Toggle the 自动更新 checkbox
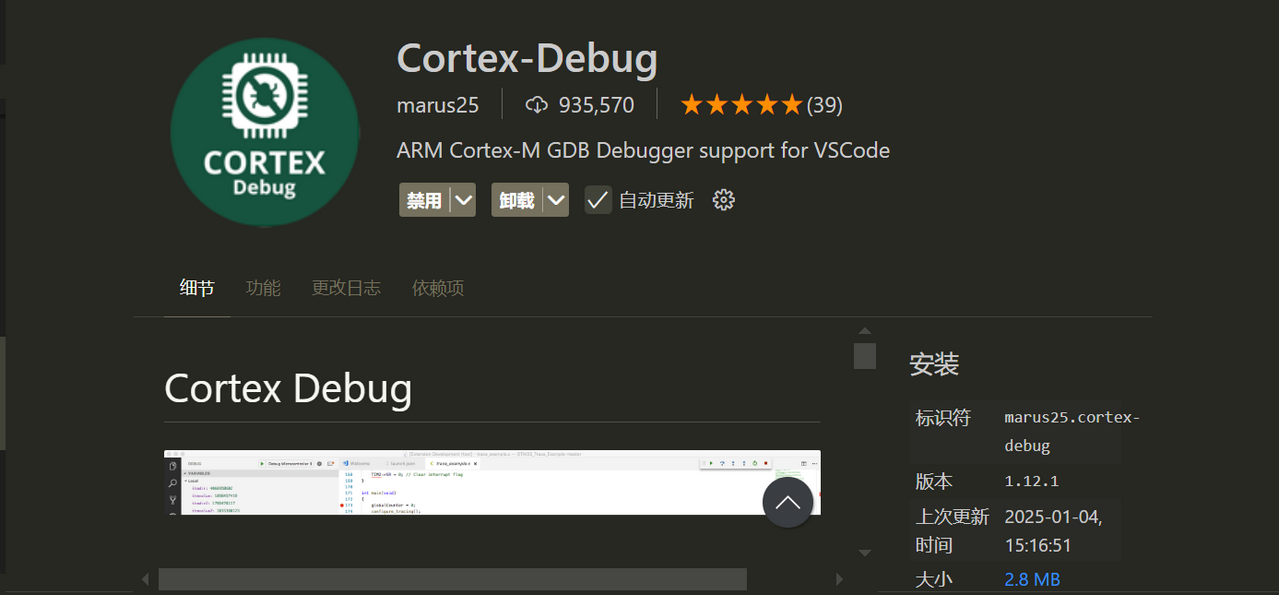This screenshot has height=595, width=1279. (598, 200)
